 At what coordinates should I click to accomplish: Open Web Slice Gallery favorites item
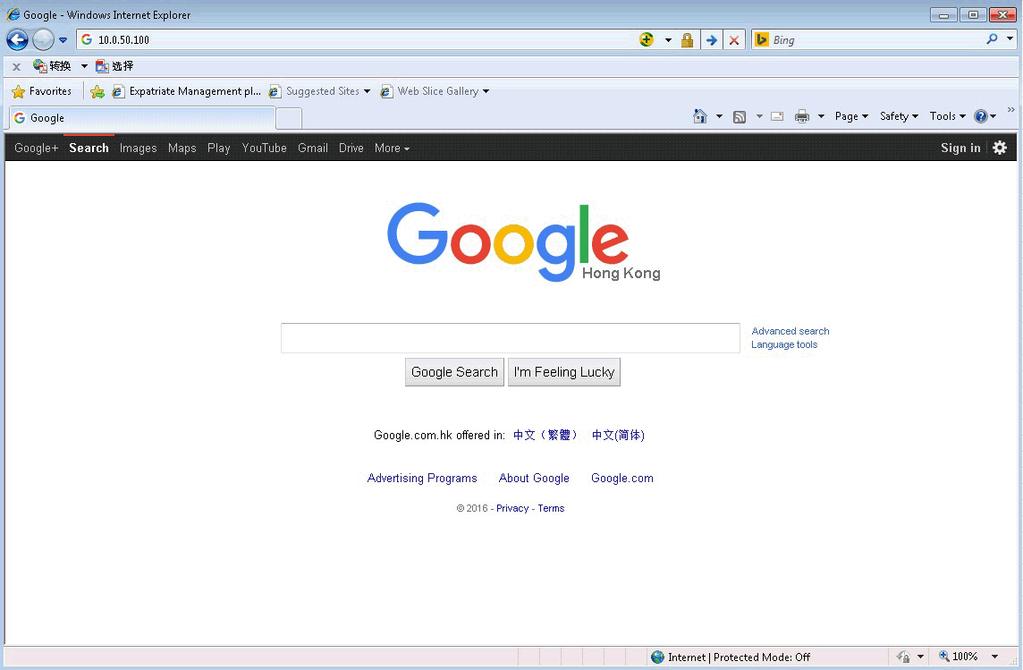(x=435, y=91)
